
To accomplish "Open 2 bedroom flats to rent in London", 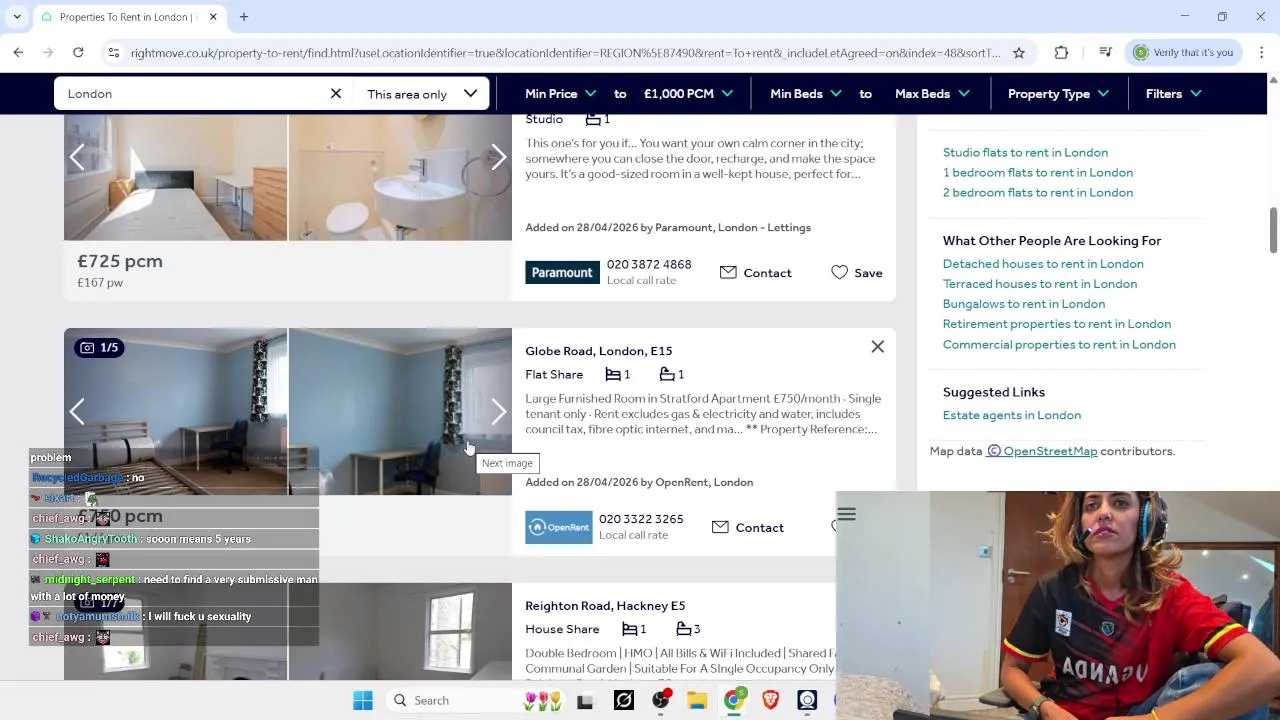I will coord(1038,193).
